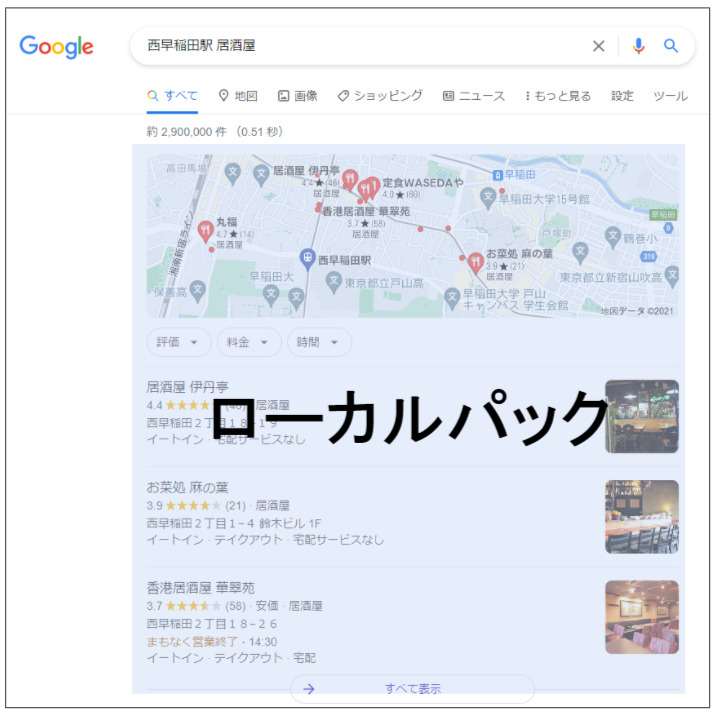
Task: Click 居酒屋 伊丹亭 label on the map
Action: coord(306,171)
